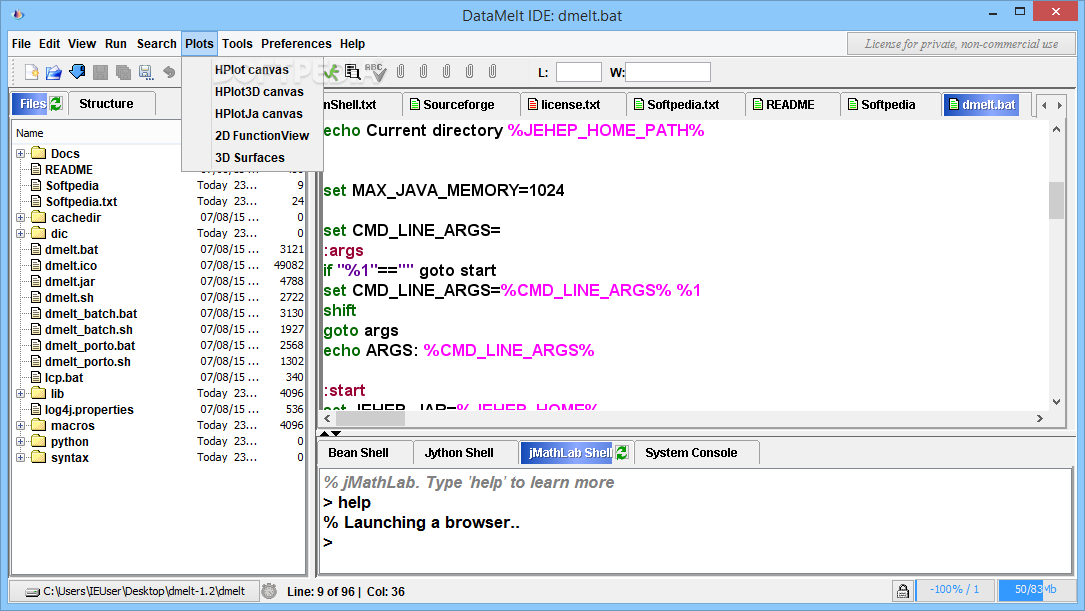Screen dimensions: 1085x611
Task: Click the editor vertical scrollbar thumb
Action: (x=1056, y=200)
